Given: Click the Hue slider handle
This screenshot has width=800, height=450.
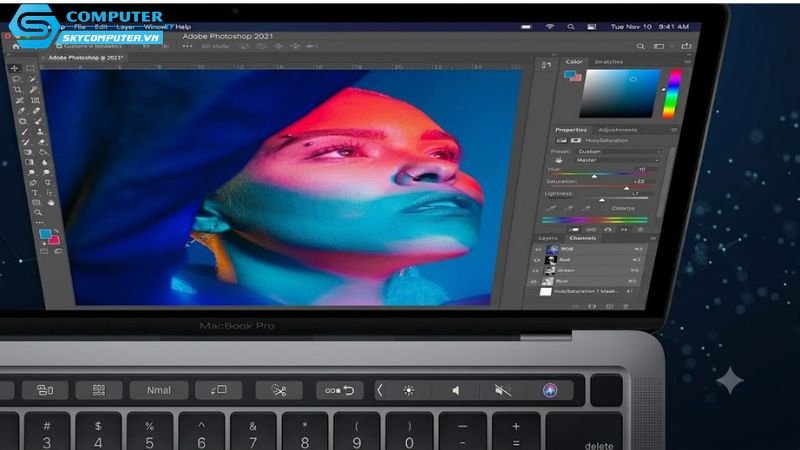Looking at the screenshot, I should click(x=594, y=177).
